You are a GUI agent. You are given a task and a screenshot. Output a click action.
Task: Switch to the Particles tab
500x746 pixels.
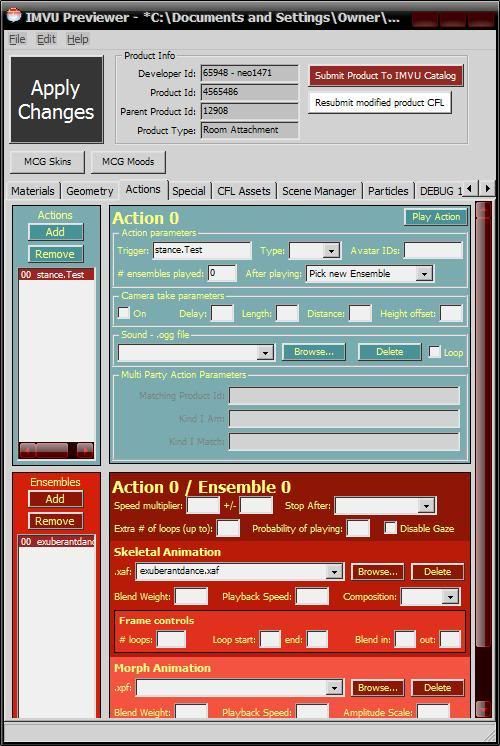click(388, 191)
